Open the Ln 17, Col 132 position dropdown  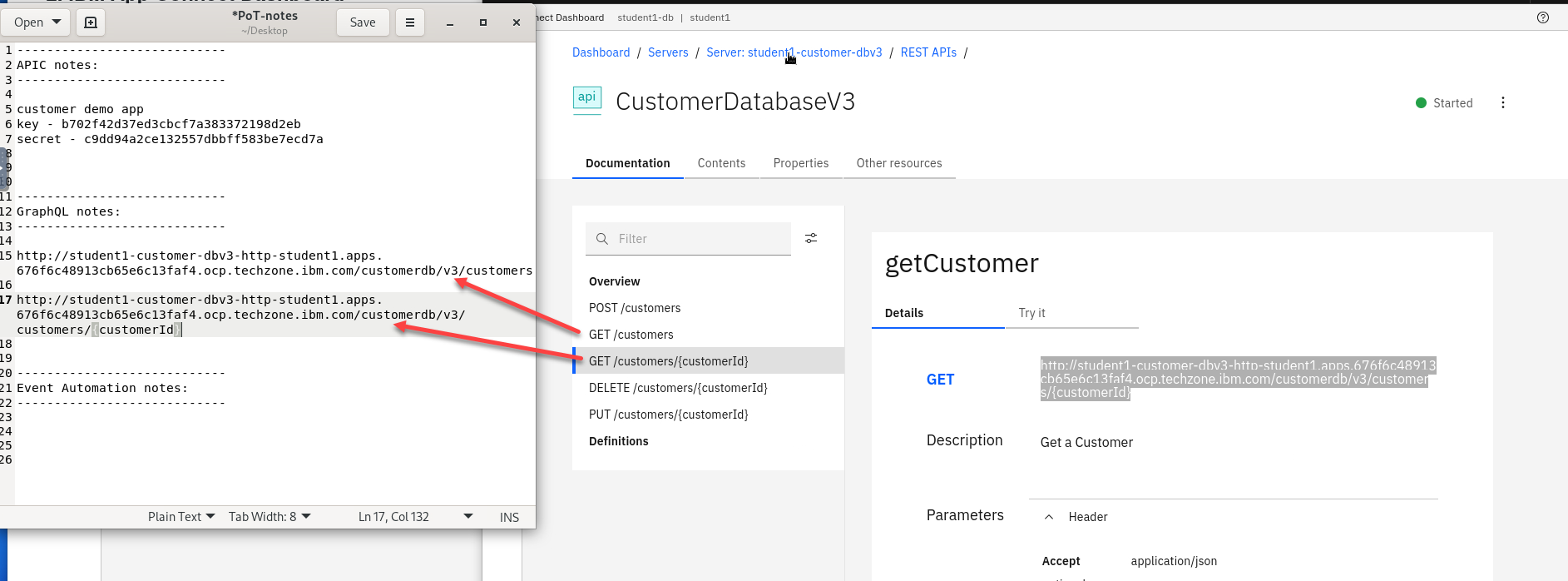point(467,517)
